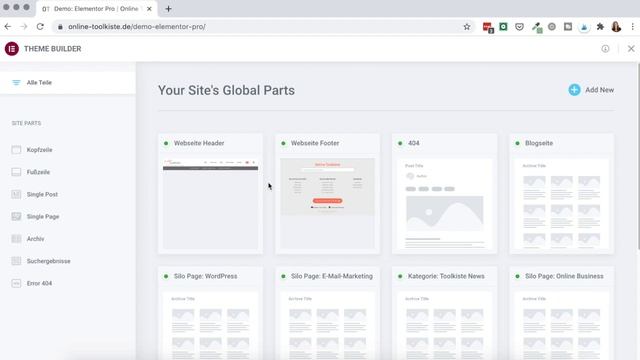The height and width of the screenshot is (360, 640).
Task: Open the info icon in Theme Builder header
Action: coord(605,49)
